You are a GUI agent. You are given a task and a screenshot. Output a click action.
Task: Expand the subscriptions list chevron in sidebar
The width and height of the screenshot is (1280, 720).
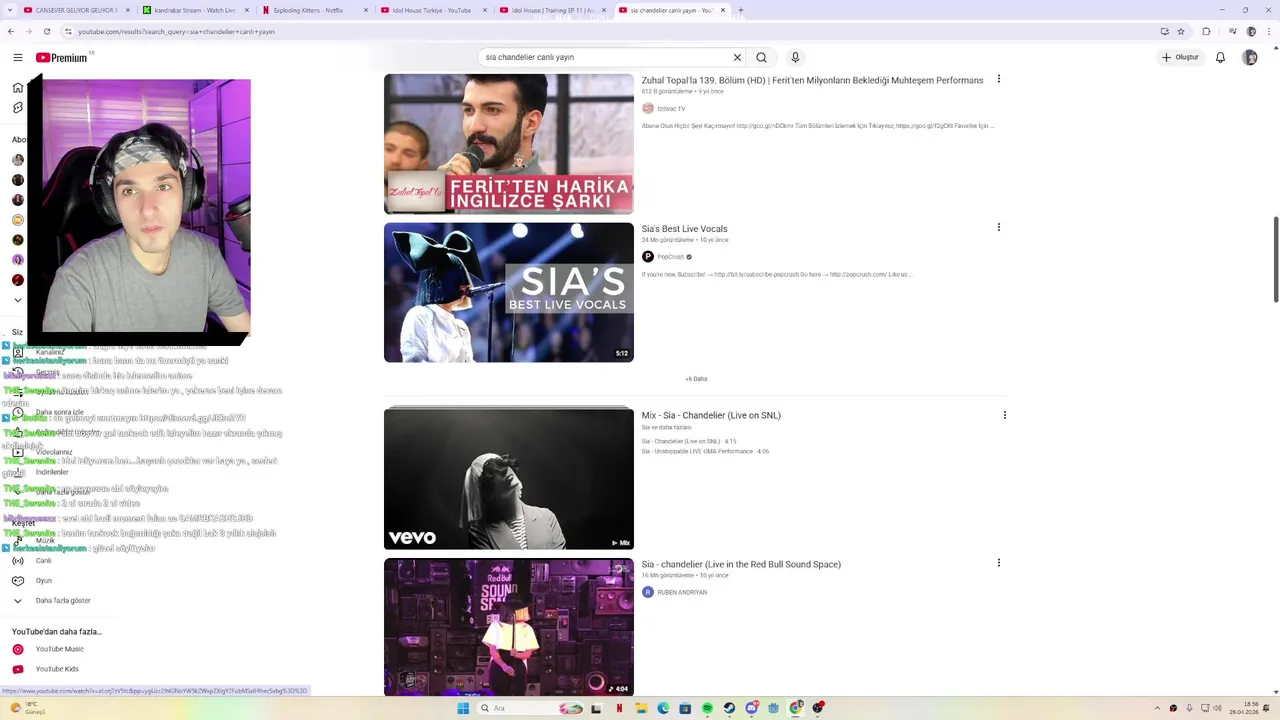tap(17, 300)
